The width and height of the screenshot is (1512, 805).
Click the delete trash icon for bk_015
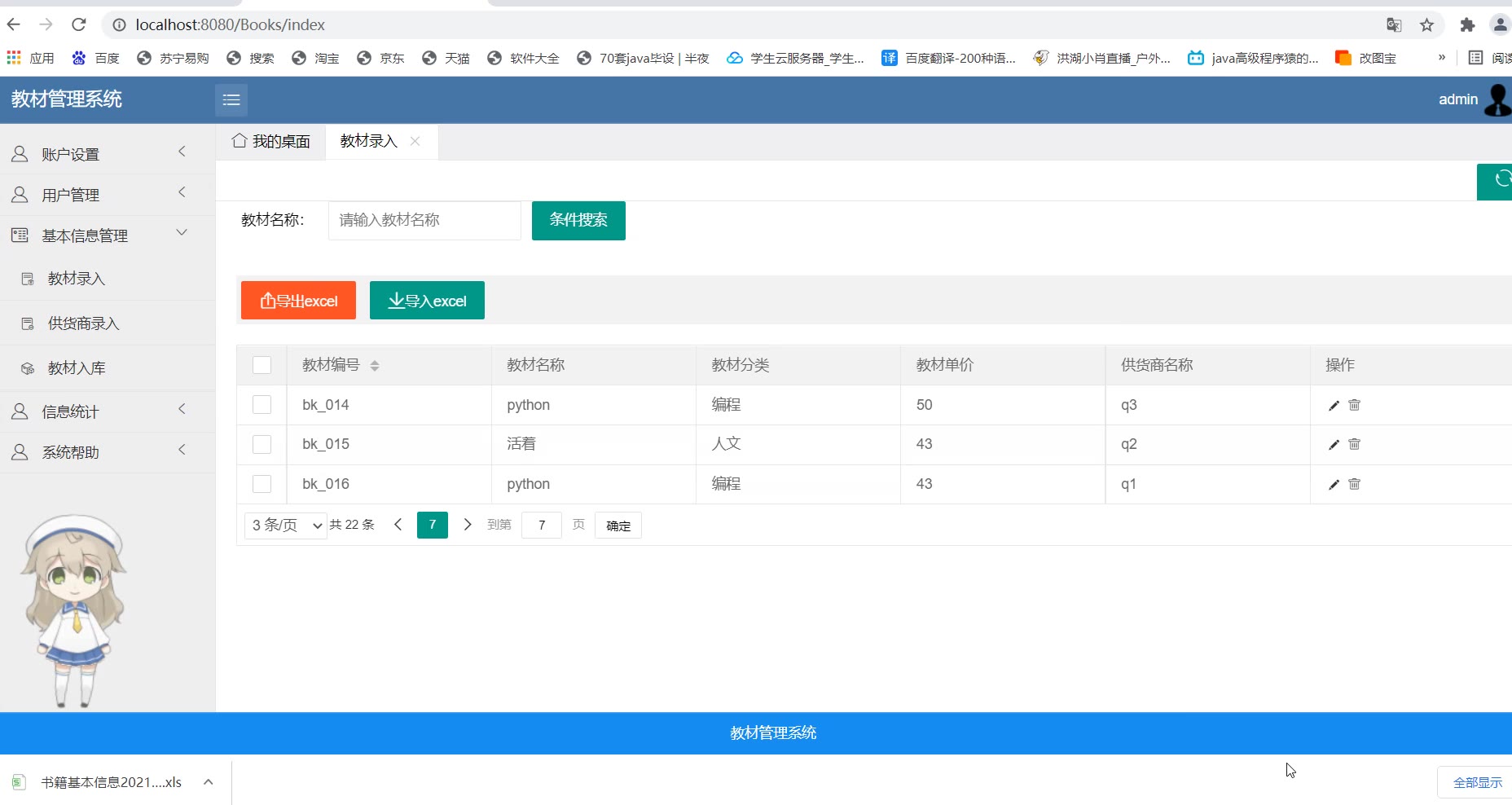tap(1354, 444)
